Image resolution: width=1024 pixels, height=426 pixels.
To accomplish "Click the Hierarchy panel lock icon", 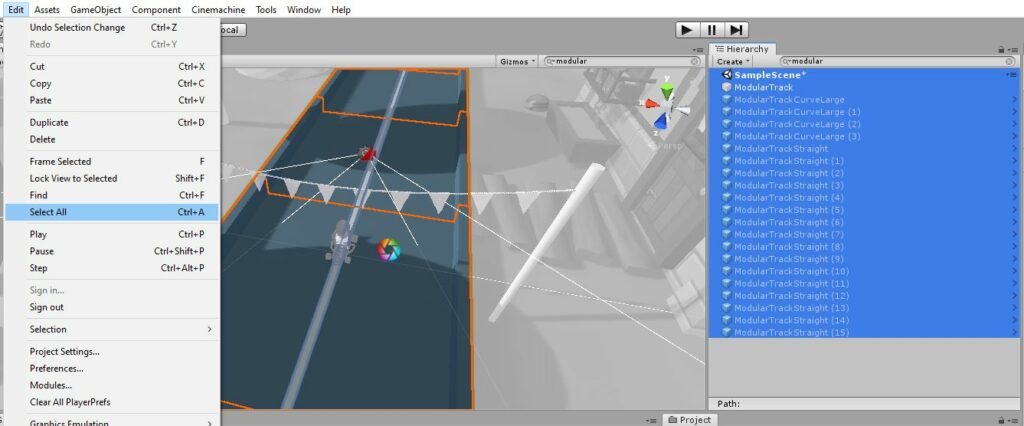I will [x=1000, y=48].
